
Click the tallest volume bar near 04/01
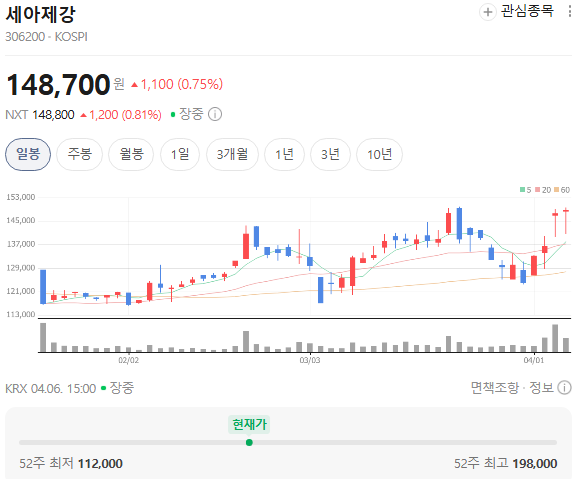555,338
